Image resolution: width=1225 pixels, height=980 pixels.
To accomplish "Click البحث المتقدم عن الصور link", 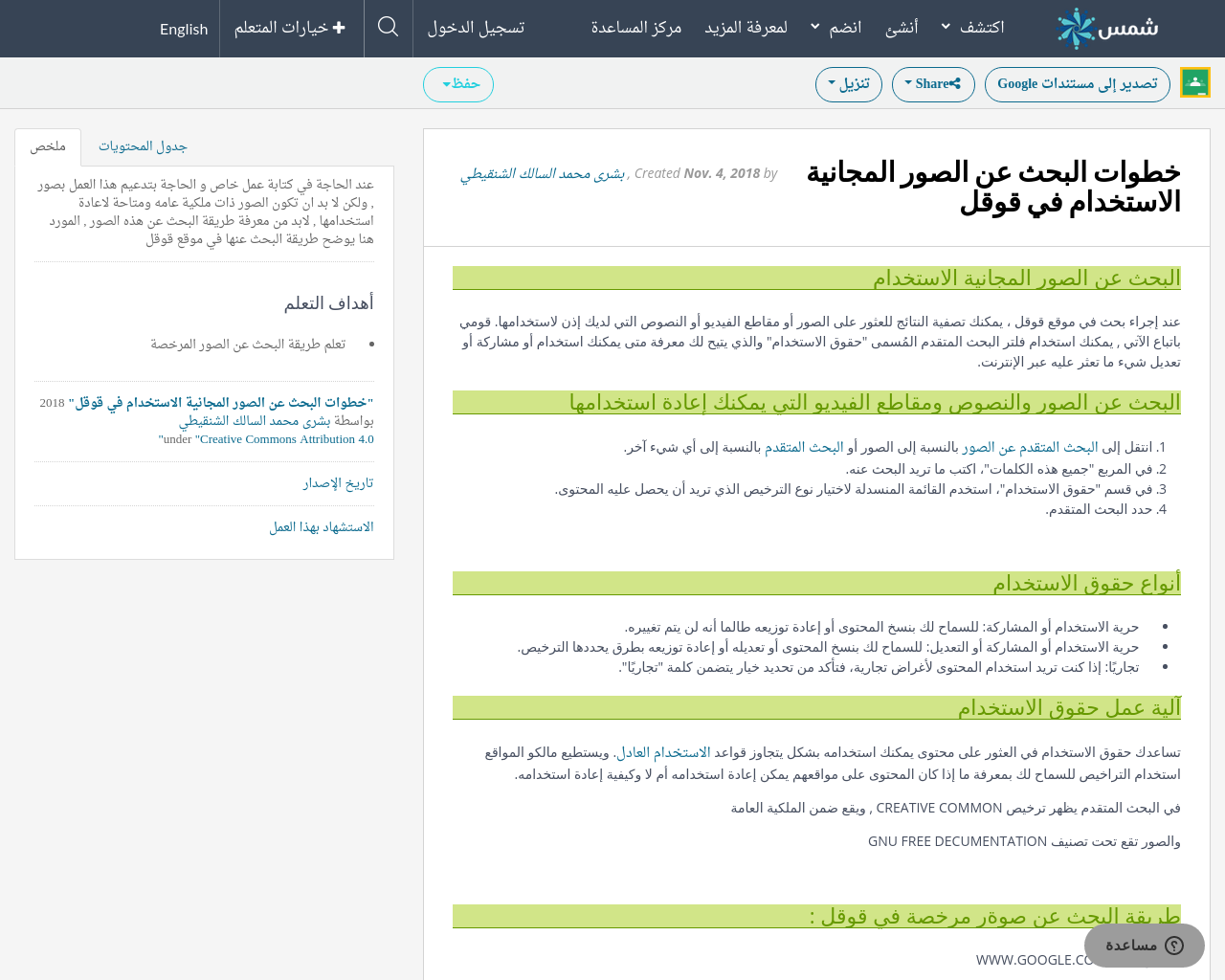I will [x=1030, y=447].
